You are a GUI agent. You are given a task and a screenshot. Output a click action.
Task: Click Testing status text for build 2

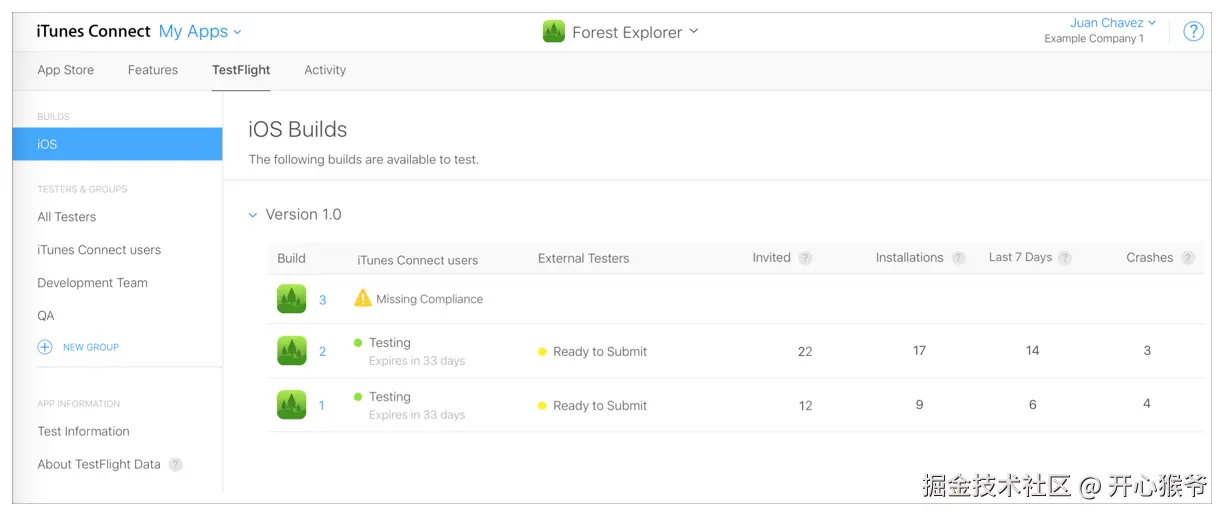click(x=390, y=343)
